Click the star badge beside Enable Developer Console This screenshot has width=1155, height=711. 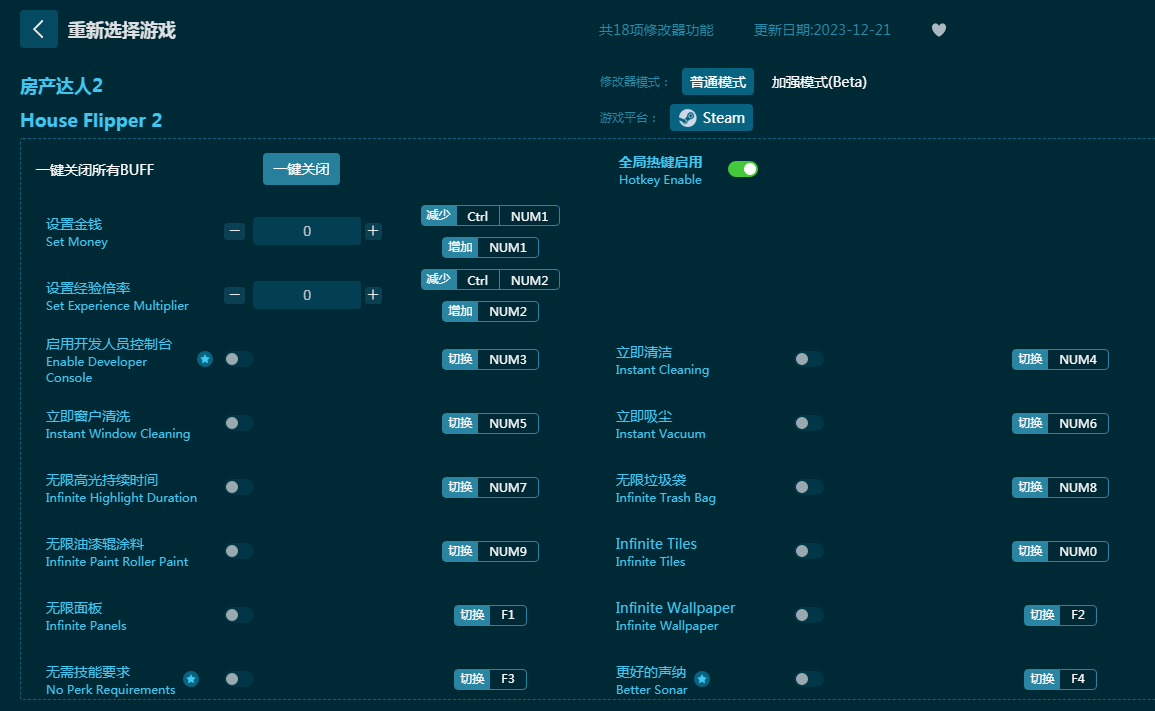pyautogui.click(x=205, y=359)
